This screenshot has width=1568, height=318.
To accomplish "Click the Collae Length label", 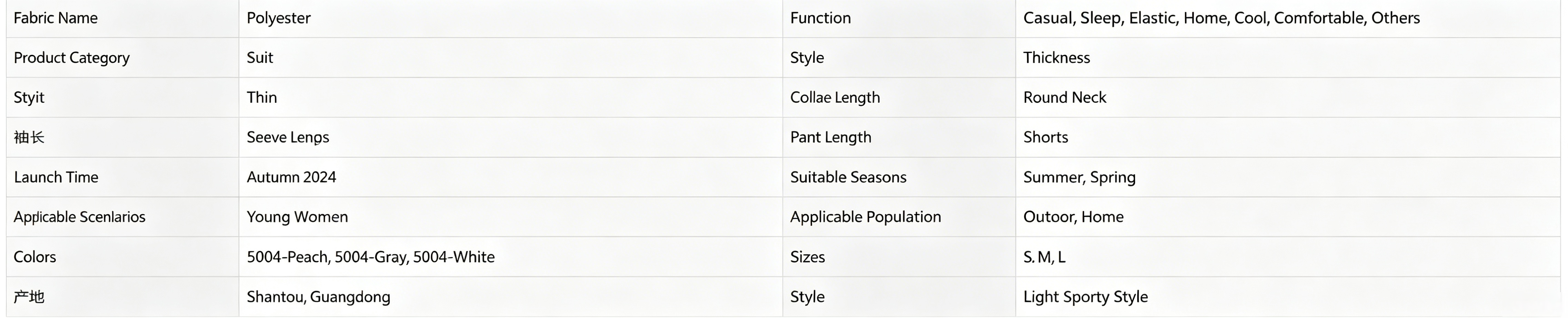I will pos(835,98).
